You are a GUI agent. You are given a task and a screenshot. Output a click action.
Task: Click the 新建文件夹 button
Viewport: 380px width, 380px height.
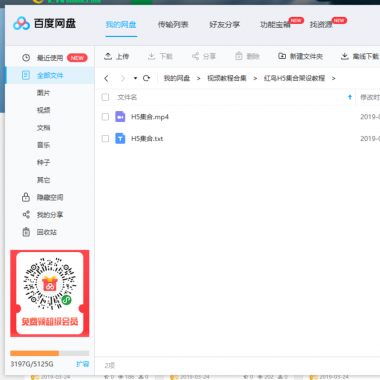(x=300, y=56)
